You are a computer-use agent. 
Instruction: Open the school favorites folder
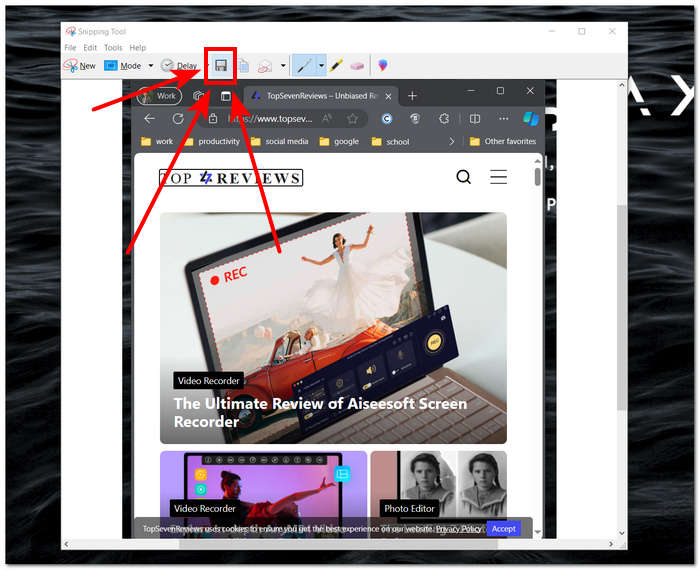pos(391,141)
